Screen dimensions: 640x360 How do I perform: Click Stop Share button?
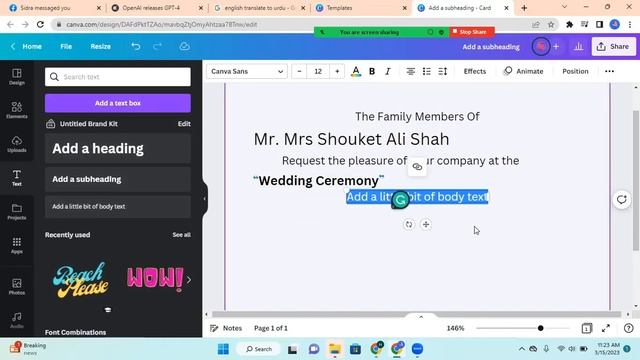(472, 32)
